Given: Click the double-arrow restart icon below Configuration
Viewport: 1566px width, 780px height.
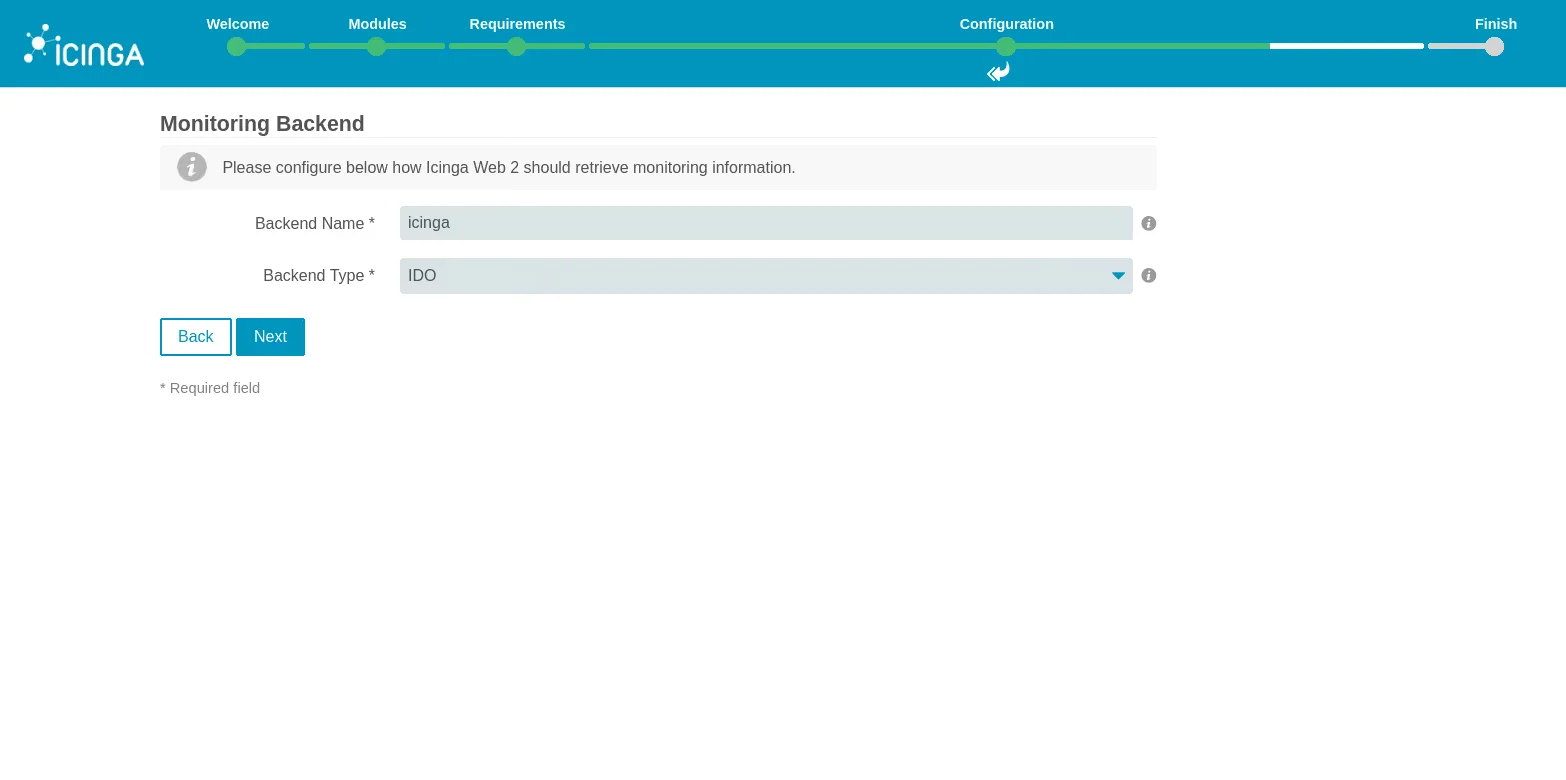Looking at the screenshot, I should (998, 72).
